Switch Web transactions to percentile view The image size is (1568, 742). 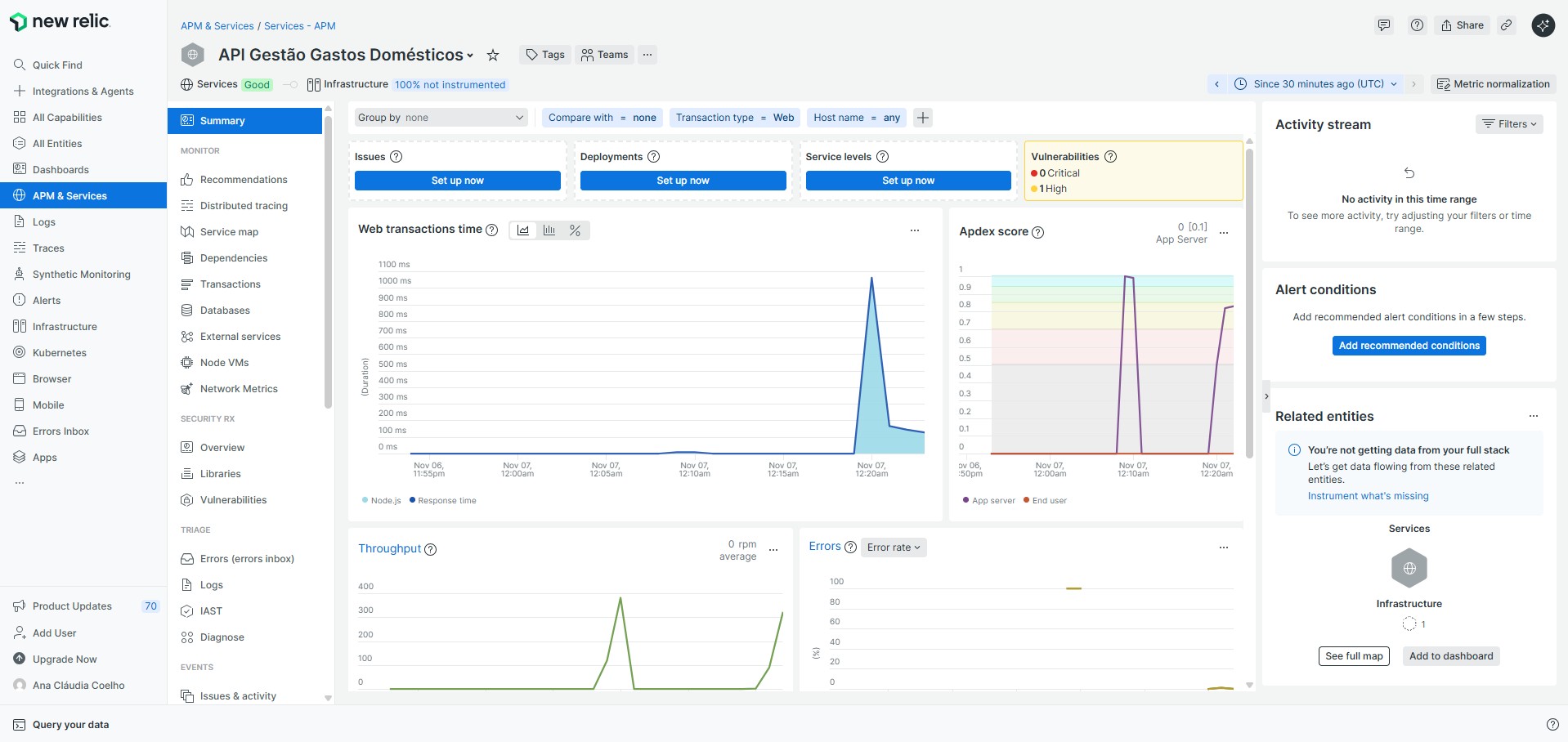(x=576, y=230)
